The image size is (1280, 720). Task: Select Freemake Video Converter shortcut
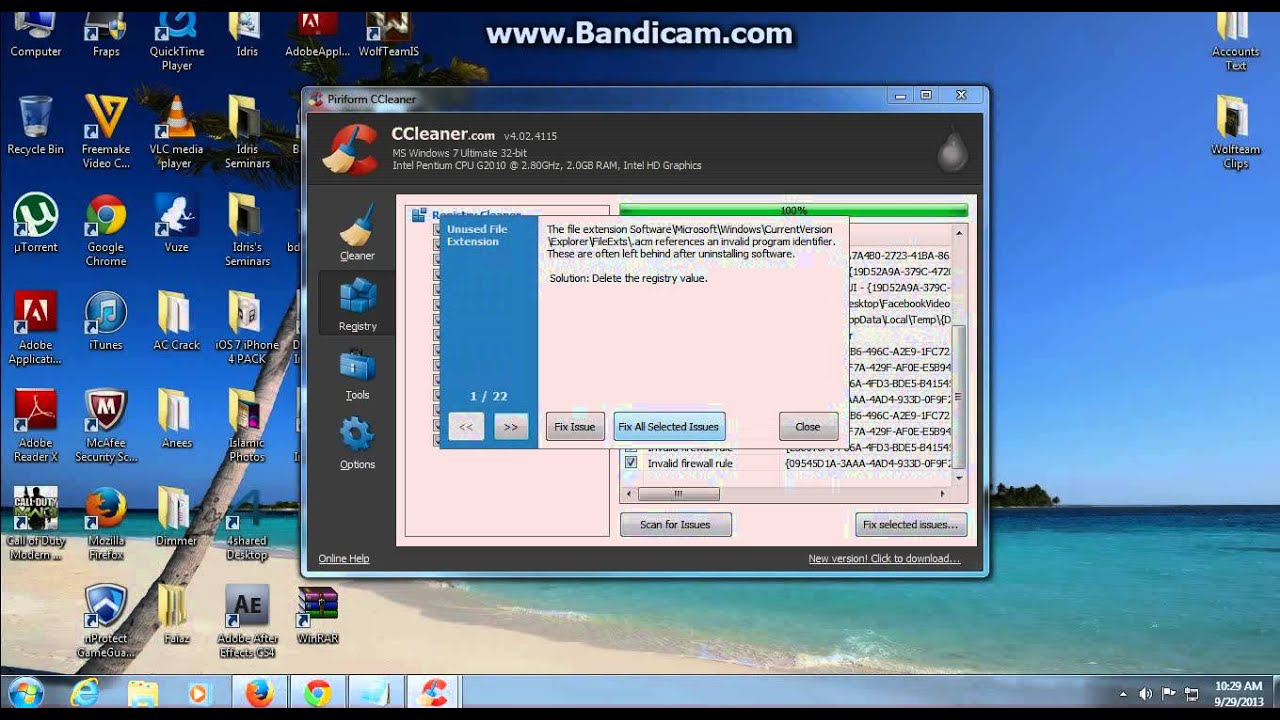[x=105, y=132]
